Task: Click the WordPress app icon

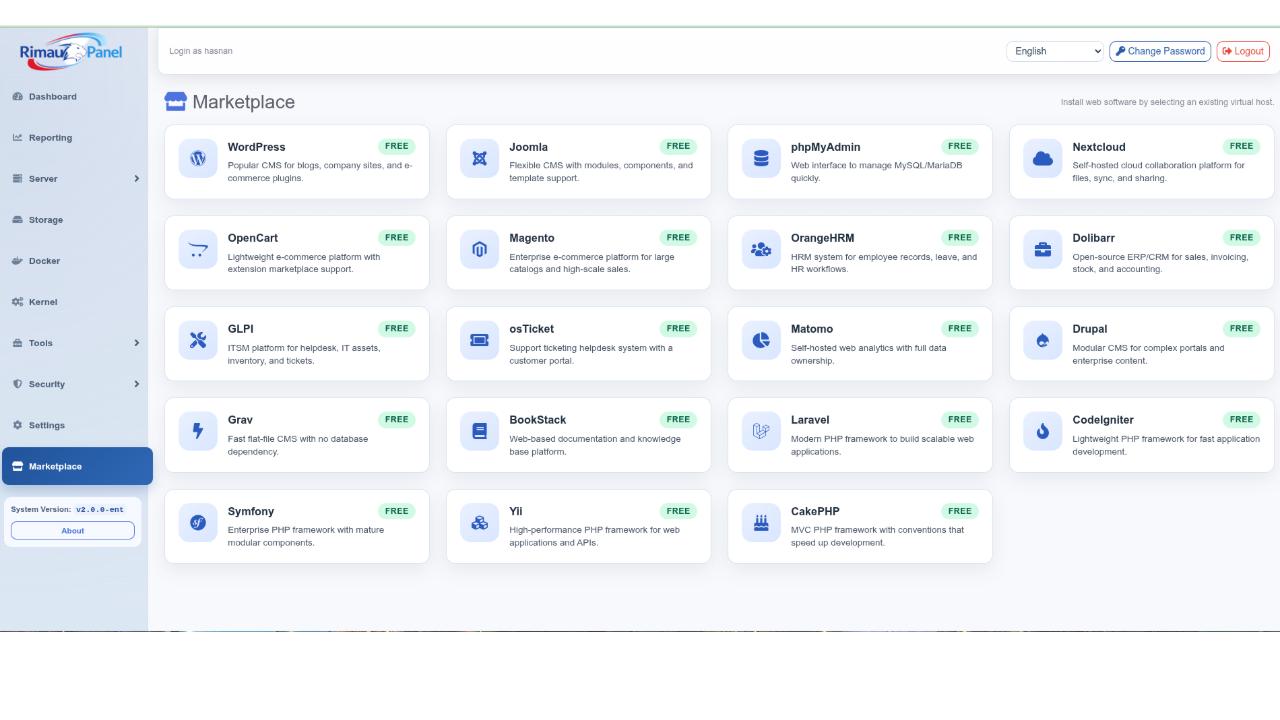Action: (x=198, y=159)
